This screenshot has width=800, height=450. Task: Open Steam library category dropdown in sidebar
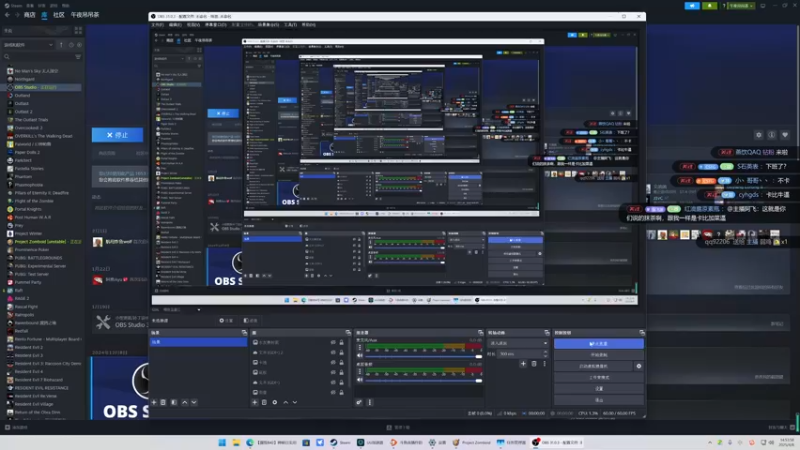coord(28,45)
